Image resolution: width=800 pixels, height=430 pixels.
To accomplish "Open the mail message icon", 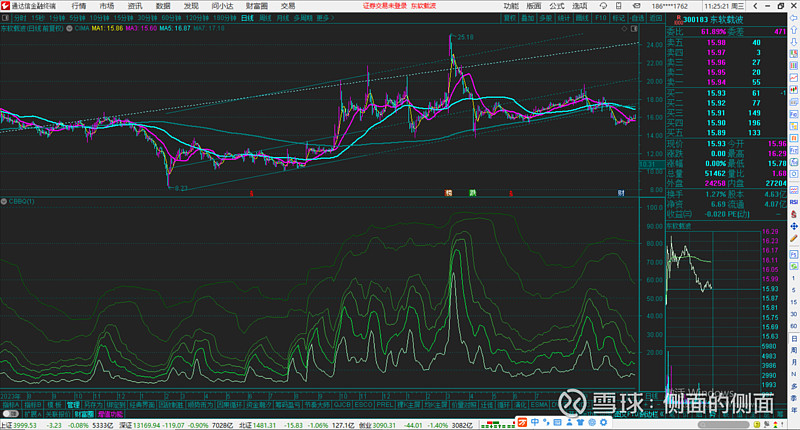I will tap(636, 6).
